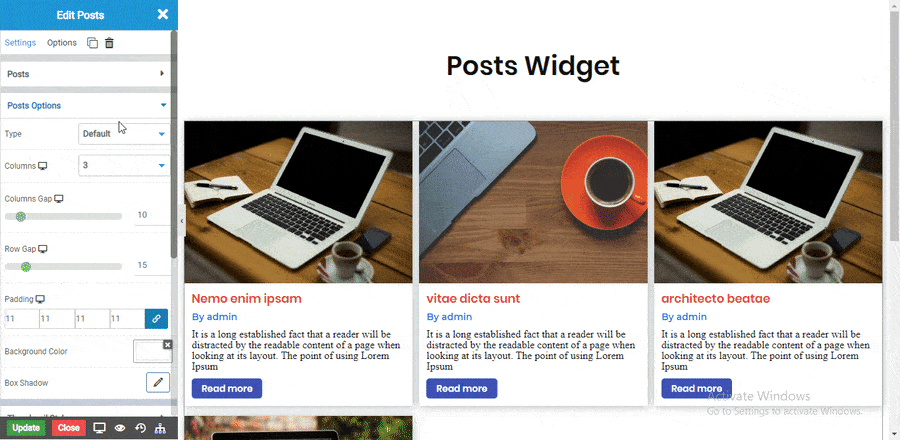Open the structure navigator sitemap icon

160,428
